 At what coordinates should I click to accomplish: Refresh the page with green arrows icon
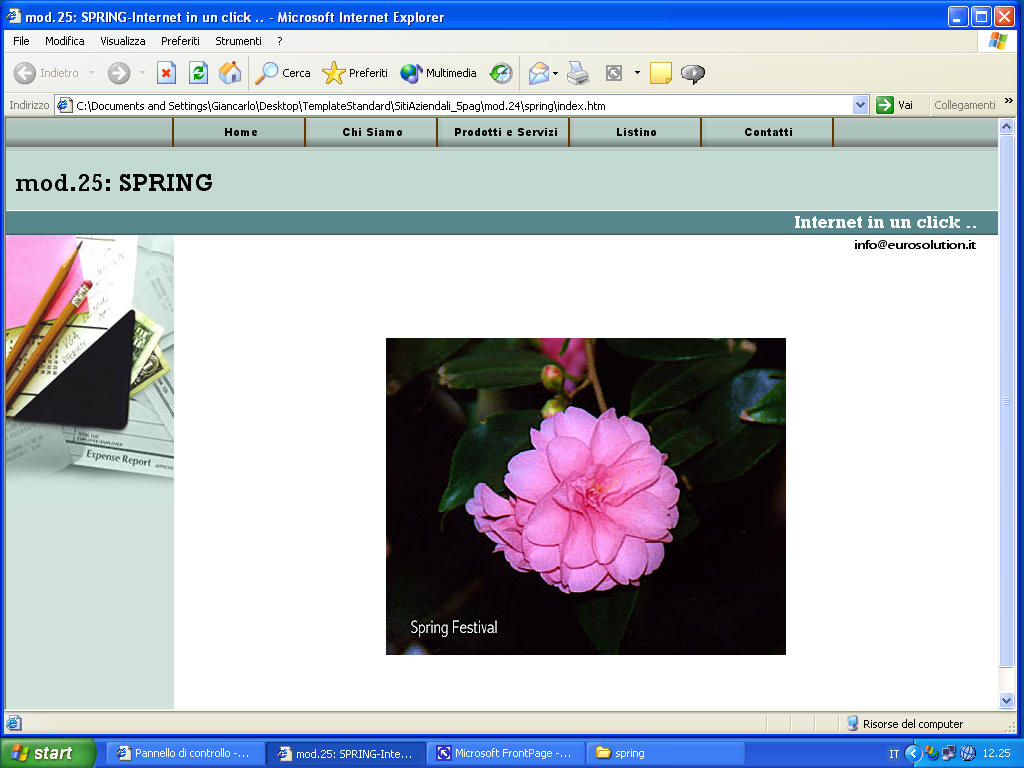tap(199, 73)
